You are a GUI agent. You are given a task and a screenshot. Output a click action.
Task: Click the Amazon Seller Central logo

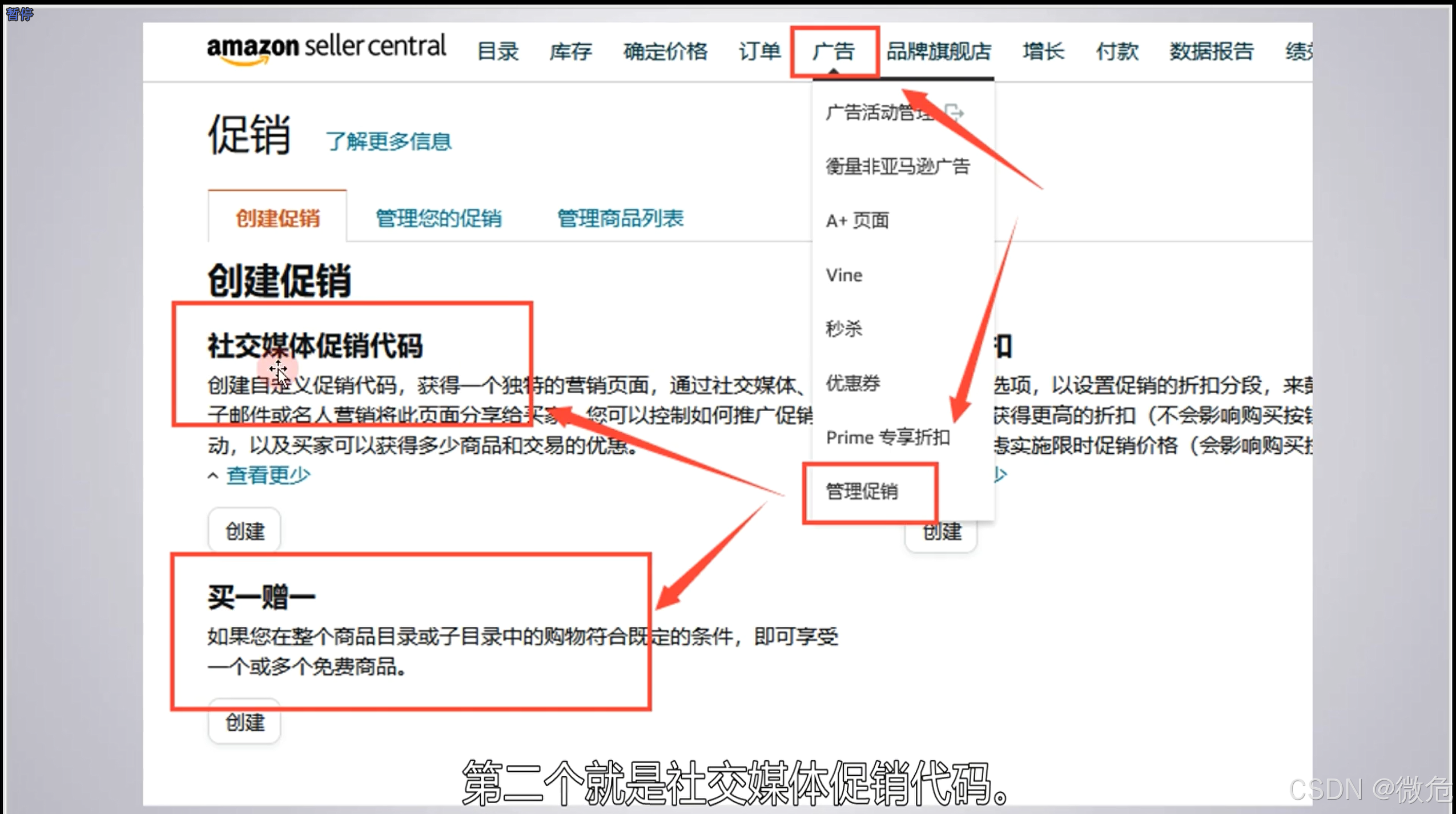[326, 49]
